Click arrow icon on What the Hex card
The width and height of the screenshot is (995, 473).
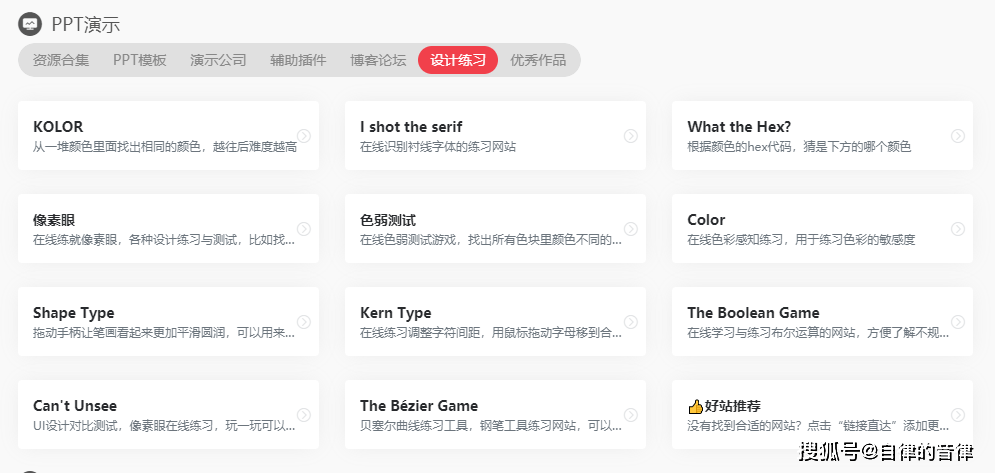click(958, 136)
